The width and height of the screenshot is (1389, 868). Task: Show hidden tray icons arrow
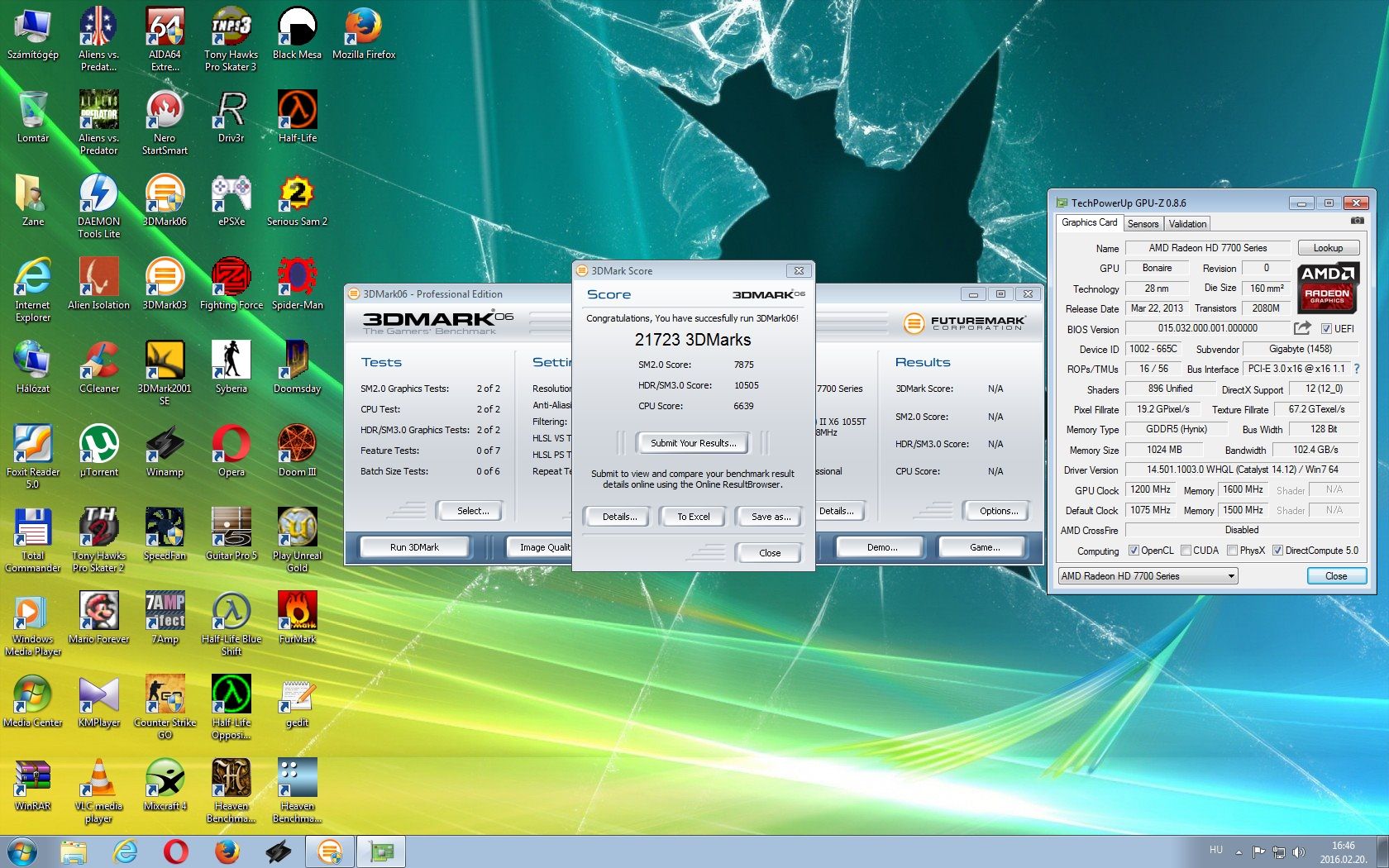tap(1239, 851)
